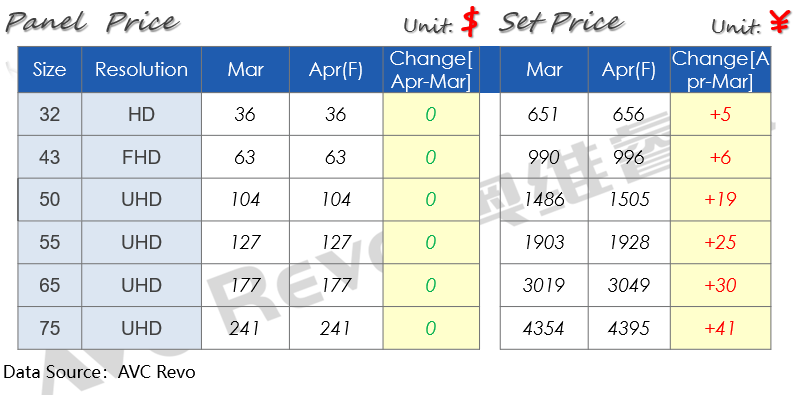Screen dimensions: 801x406
Task: Click the 75 inch size cell
Action: (50, 328)
